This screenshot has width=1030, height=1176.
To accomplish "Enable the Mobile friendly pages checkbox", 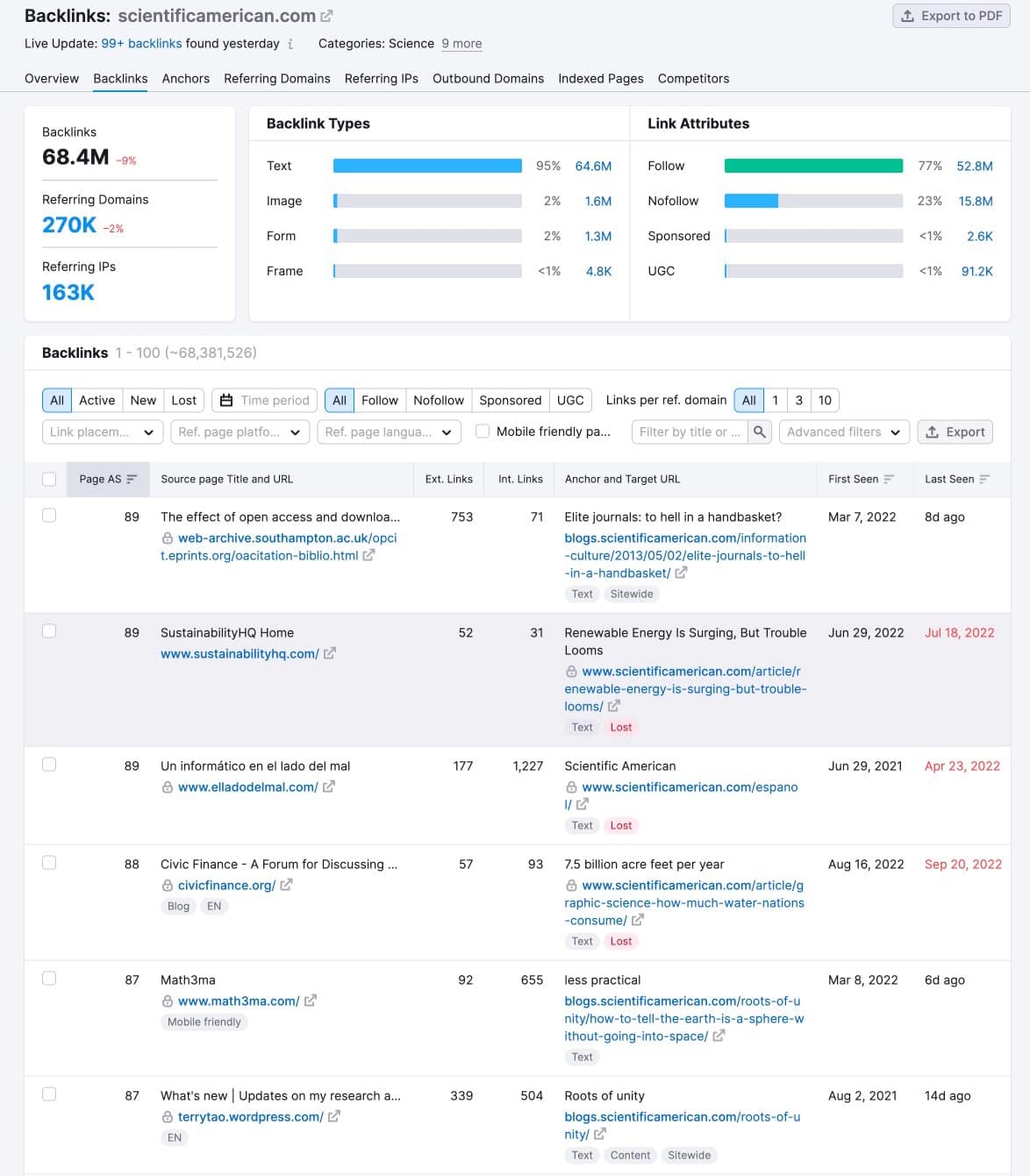I will (483, 431).
